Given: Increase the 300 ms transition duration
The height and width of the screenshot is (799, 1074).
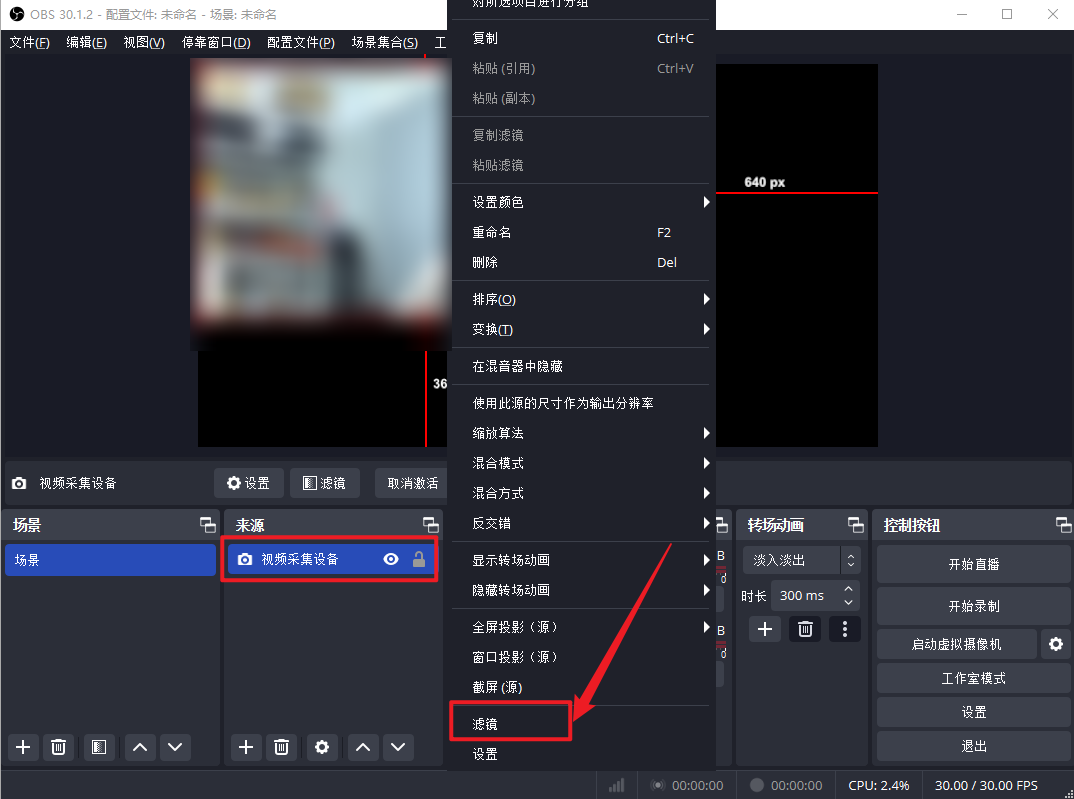Looking at the screenshot, I should 849,589.
